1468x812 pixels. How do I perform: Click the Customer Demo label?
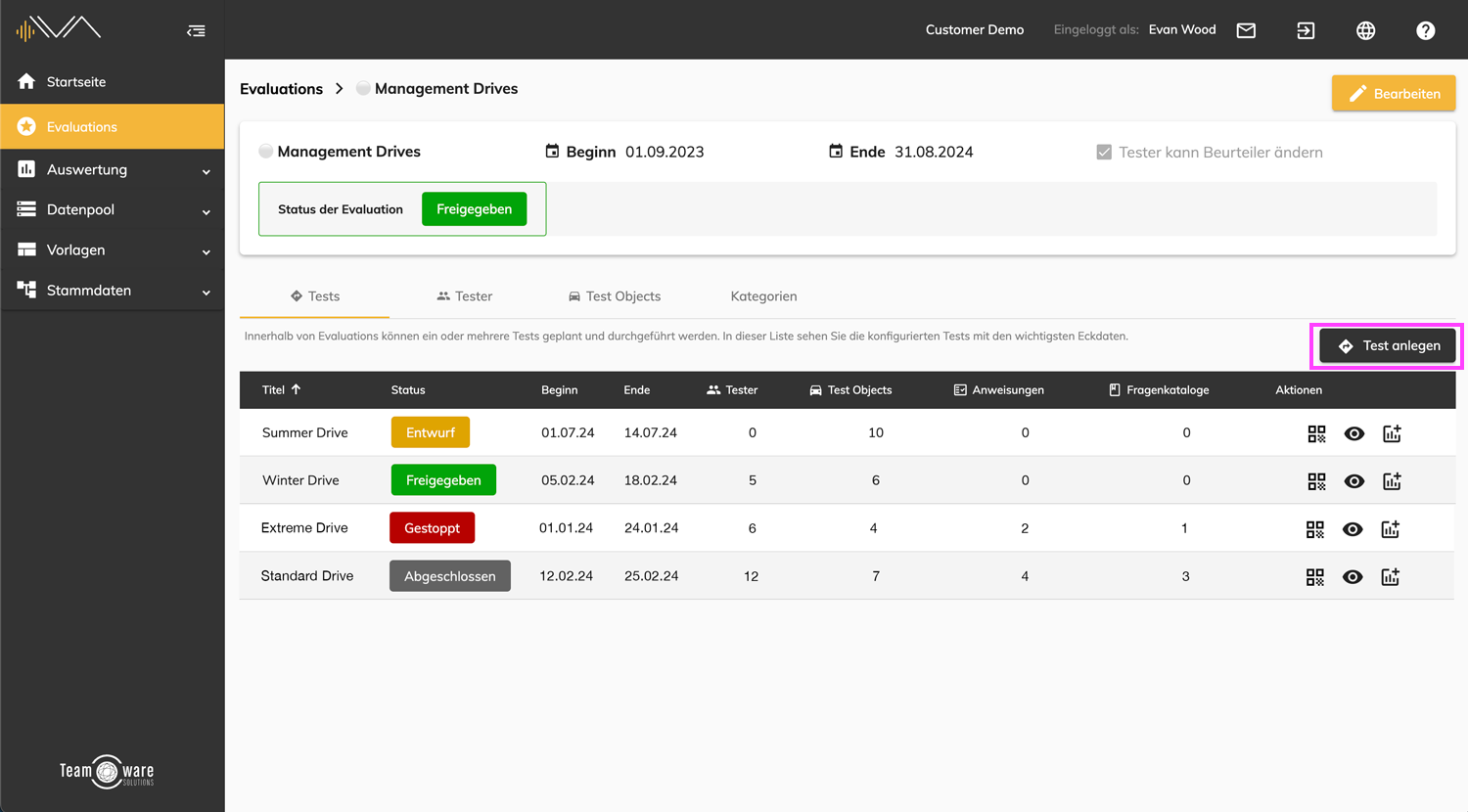(975, 29)
